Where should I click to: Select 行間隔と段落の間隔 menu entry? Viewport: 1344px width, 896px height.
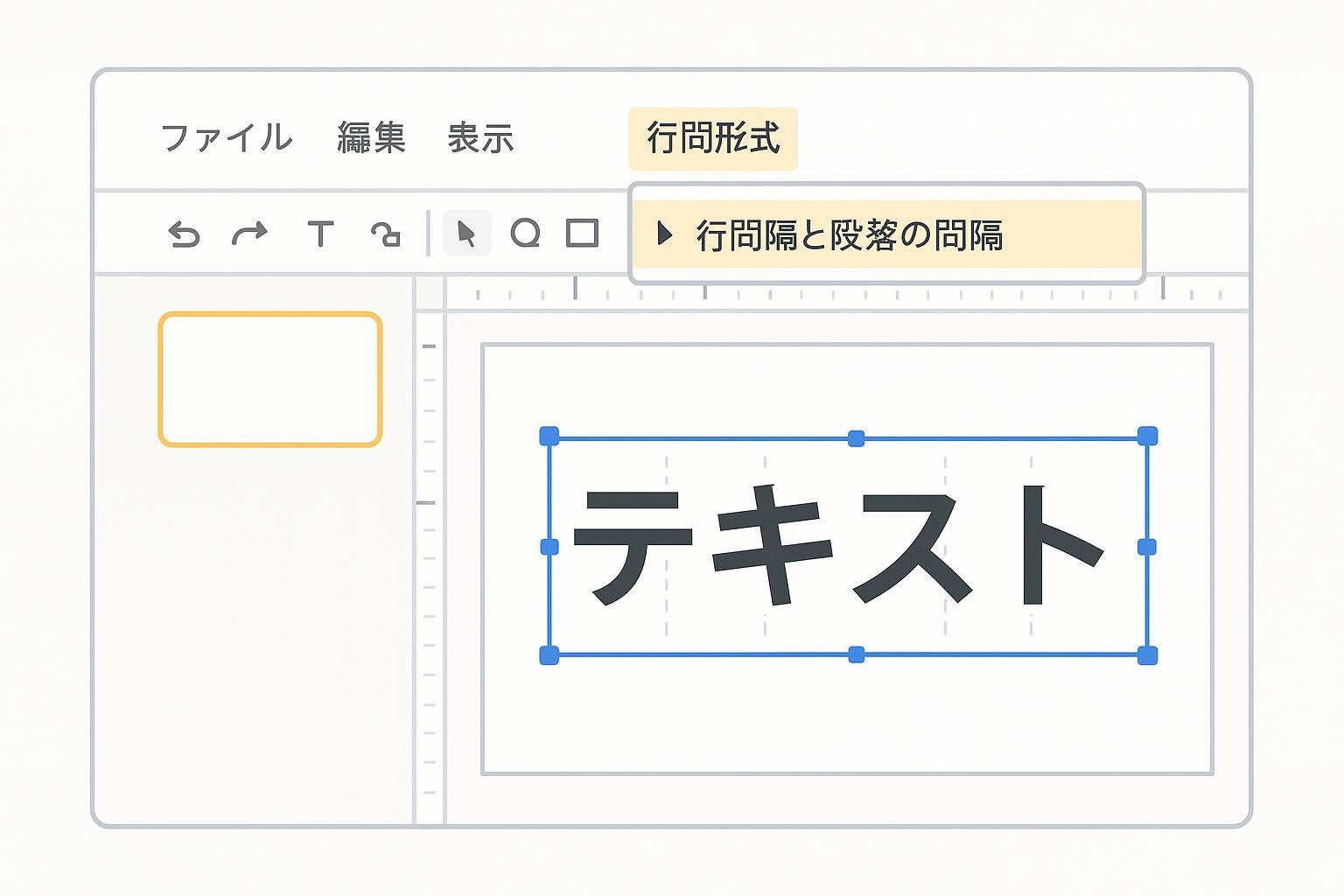tap(849, 234)
